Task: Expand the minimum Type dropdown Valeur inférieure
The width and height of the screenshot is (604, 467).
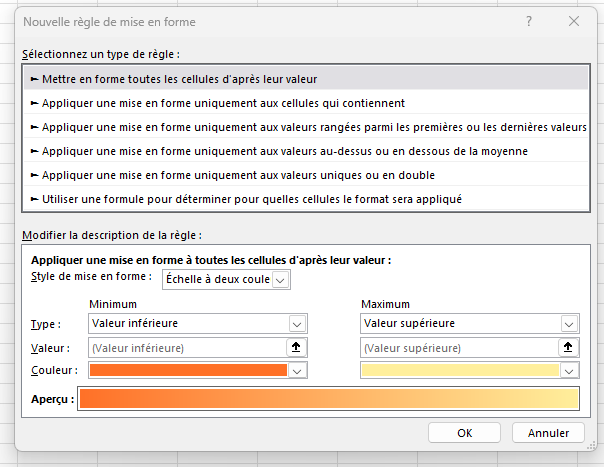Action: click(297, 324)
